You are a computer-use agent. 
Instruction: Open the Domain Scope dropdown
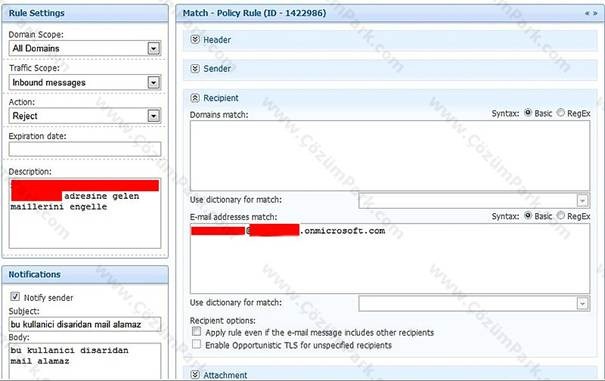[154, 49]
